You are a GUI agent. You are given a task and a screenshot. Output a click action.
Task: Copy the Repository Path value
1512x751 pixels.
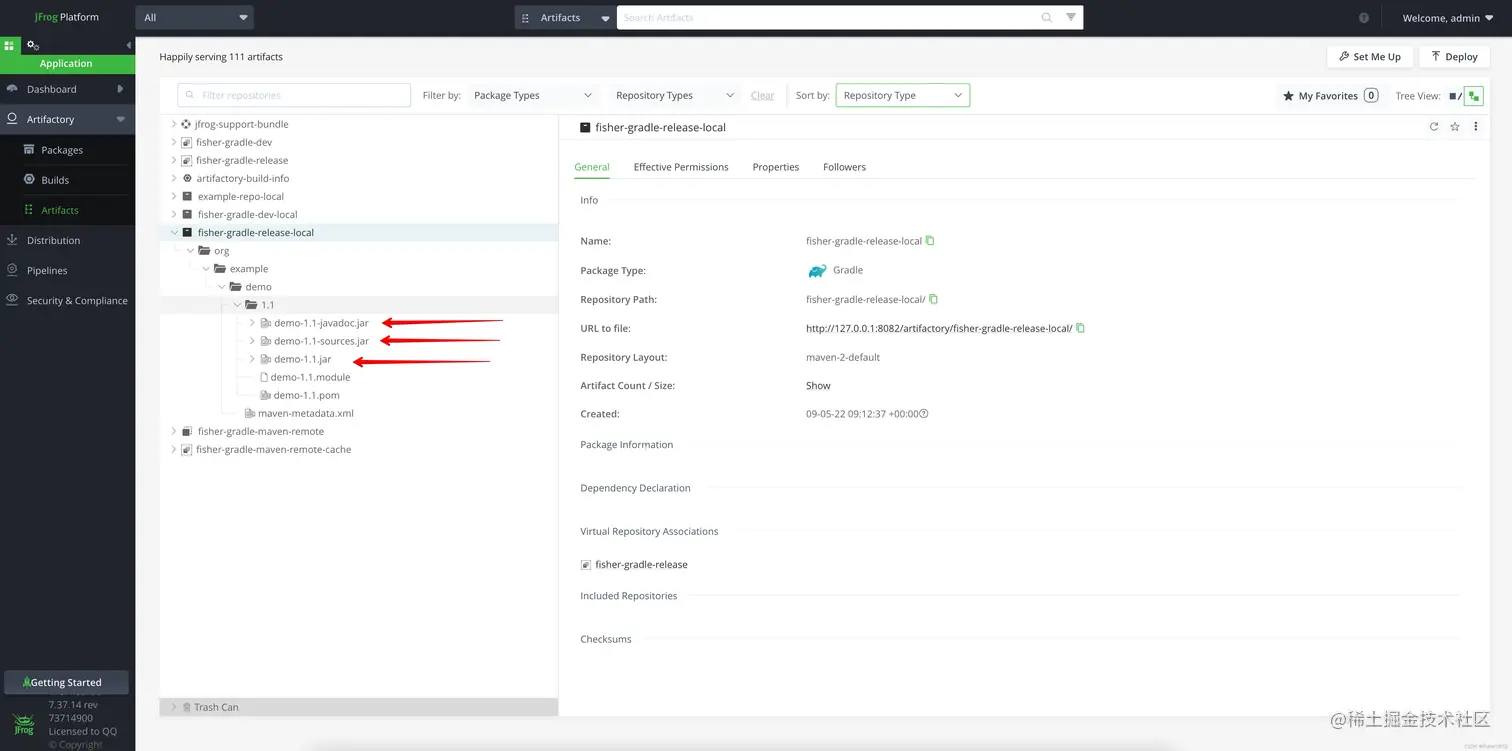point(934,299)
